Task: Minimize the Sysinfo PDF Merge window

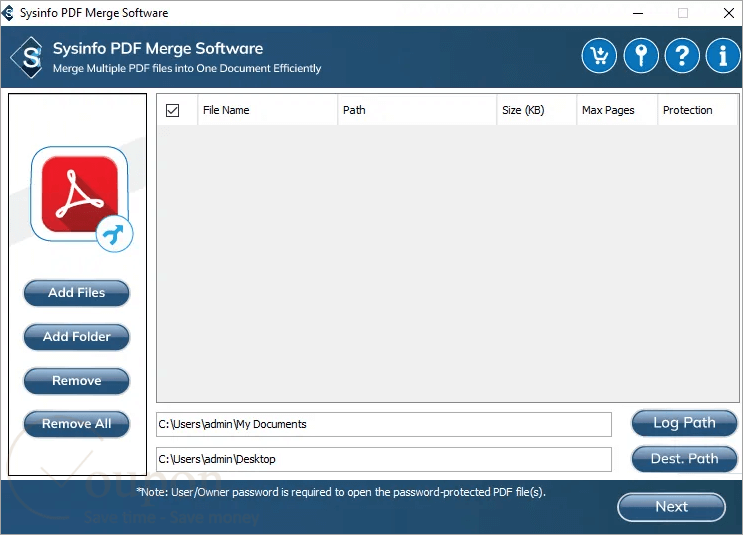Action: tap(638, 13)
